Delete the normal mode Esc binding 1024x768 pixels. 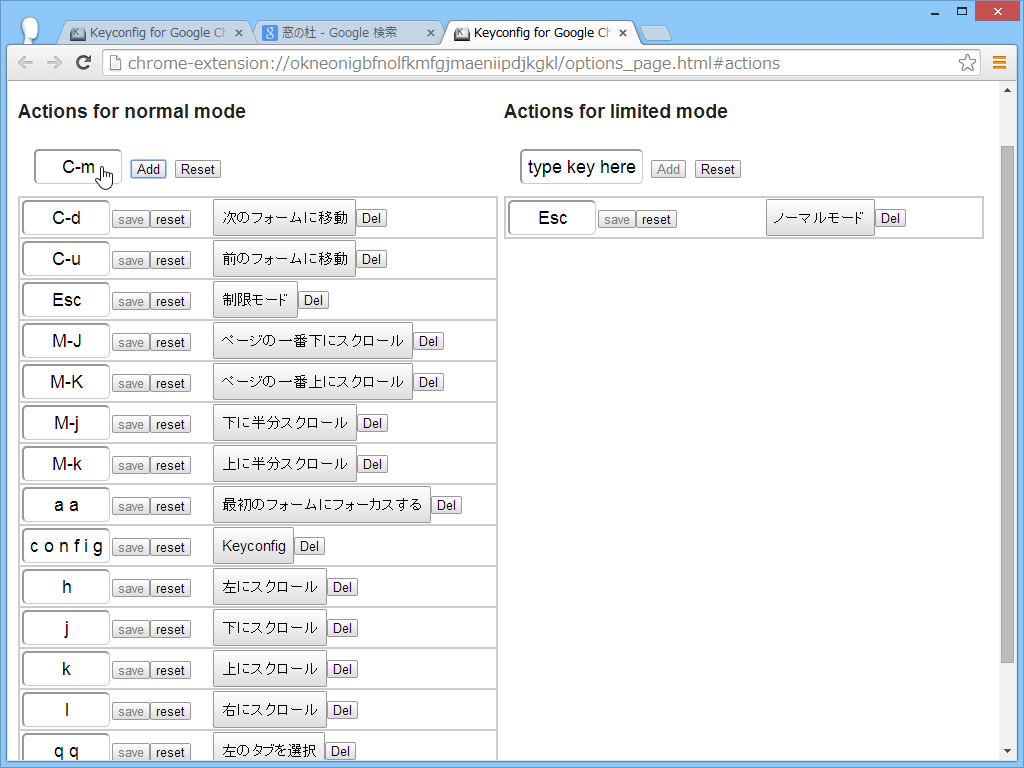click(x=313, y=300)
